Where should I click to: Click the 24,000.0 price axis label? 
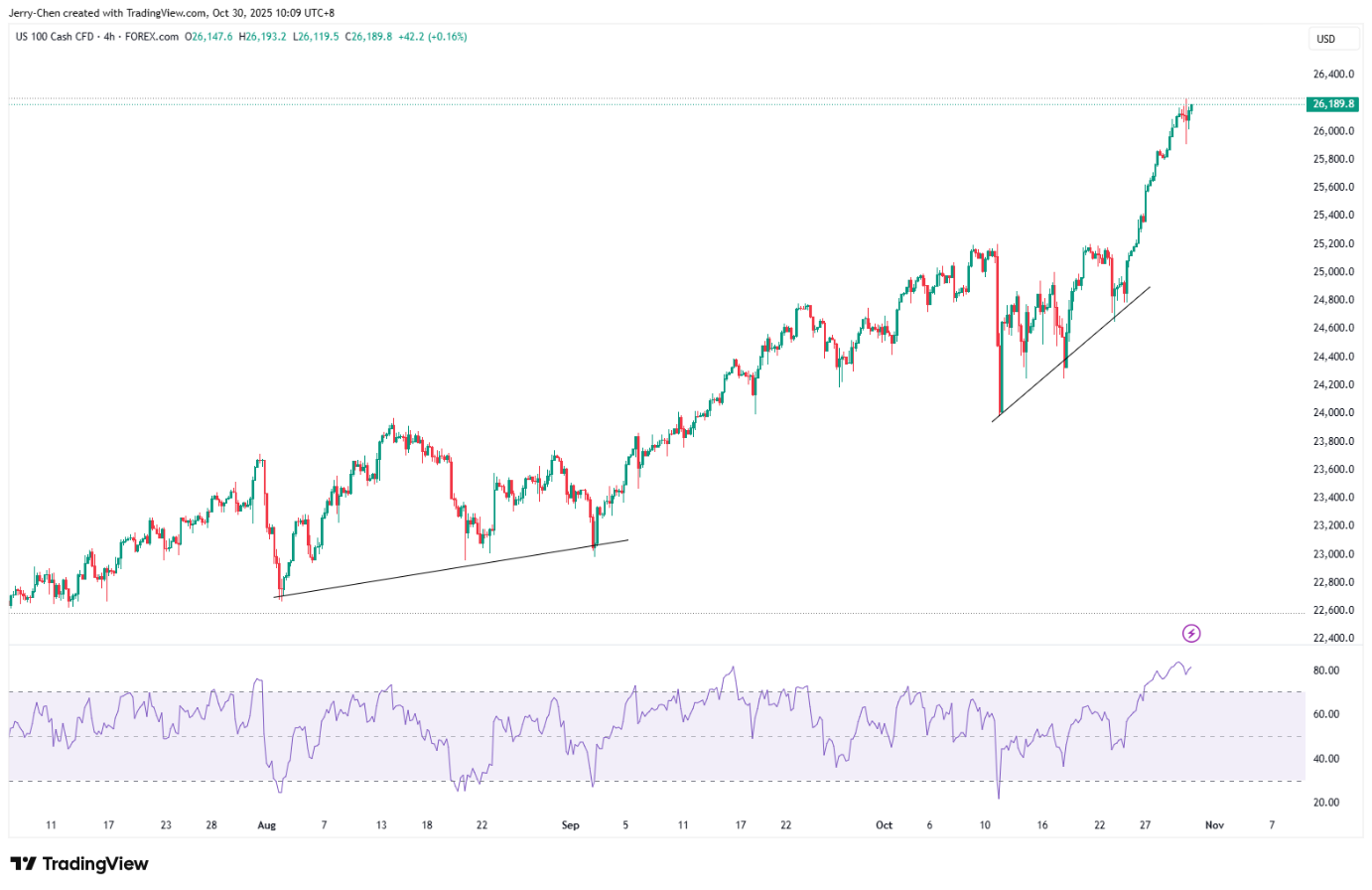coord(1333,413)
